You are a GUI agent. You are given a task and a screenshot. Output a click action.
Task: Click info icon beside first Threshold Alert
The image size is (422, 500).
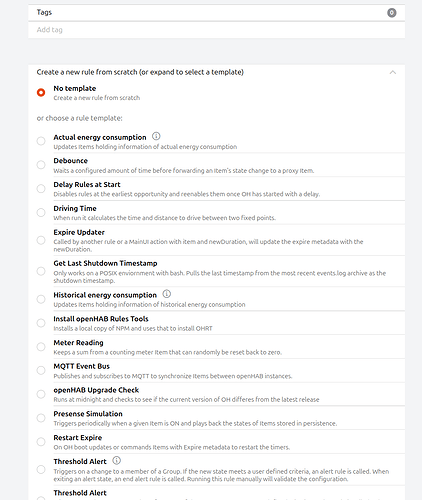click(116, 461)
